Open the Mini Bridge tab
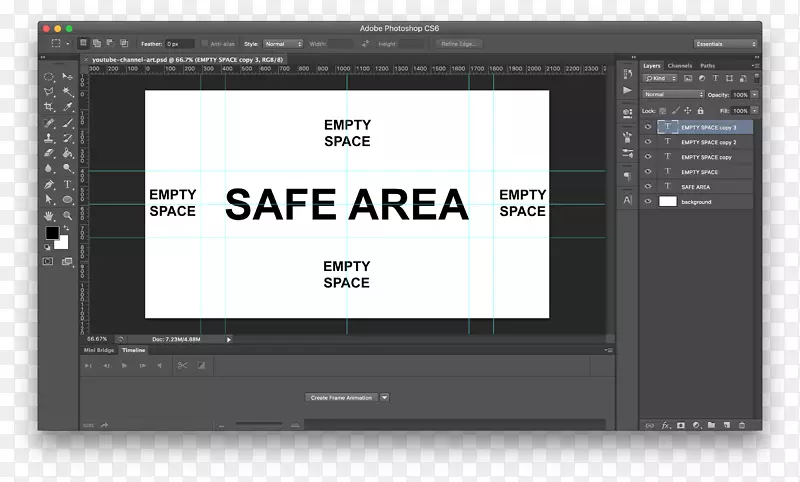Viewport: 800px width, 482px height. pyautogui.click(x=99, y=350)
